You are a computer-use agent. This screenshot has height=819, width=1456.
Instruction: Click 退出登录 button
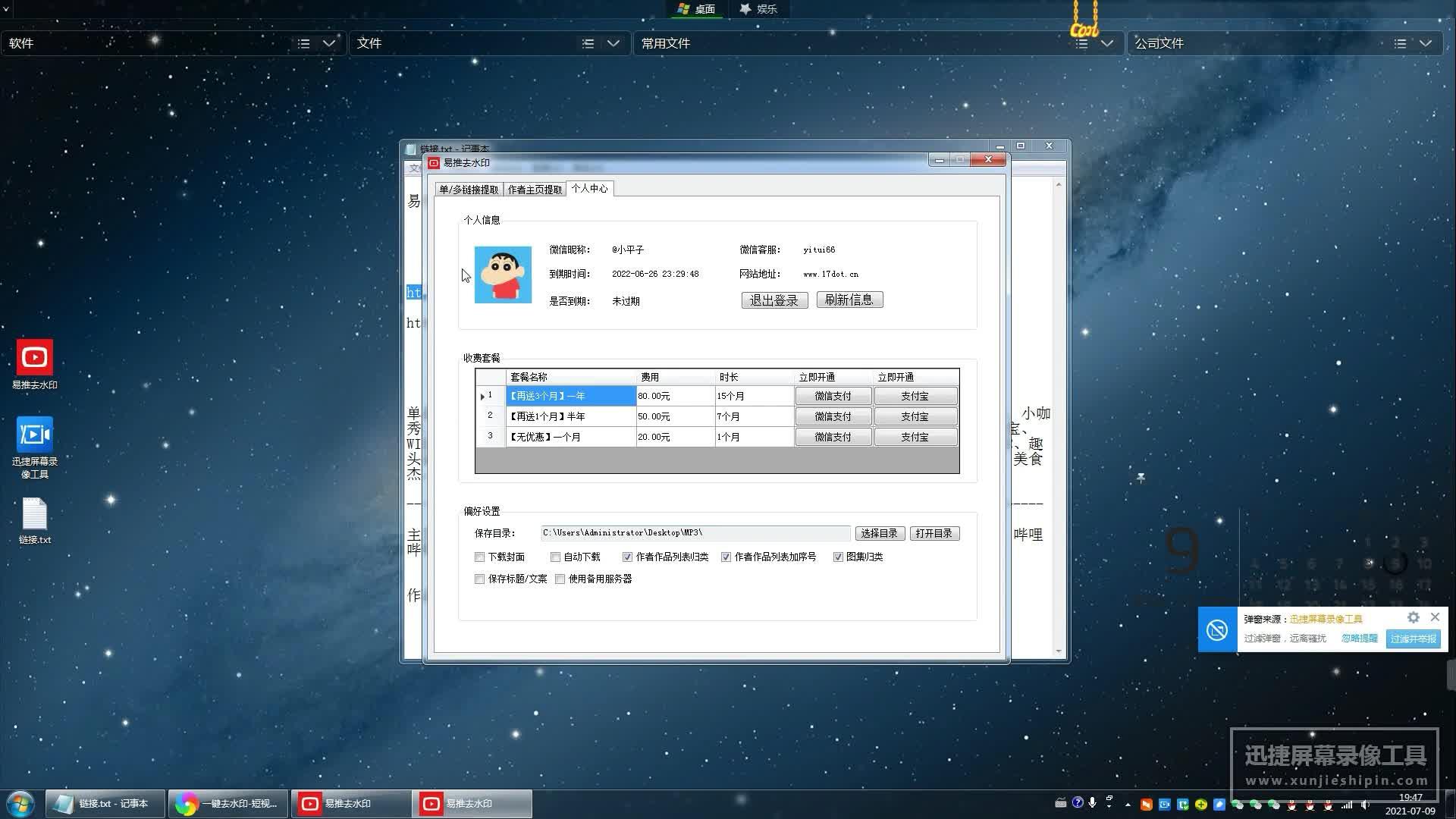[x=774, y=300]
